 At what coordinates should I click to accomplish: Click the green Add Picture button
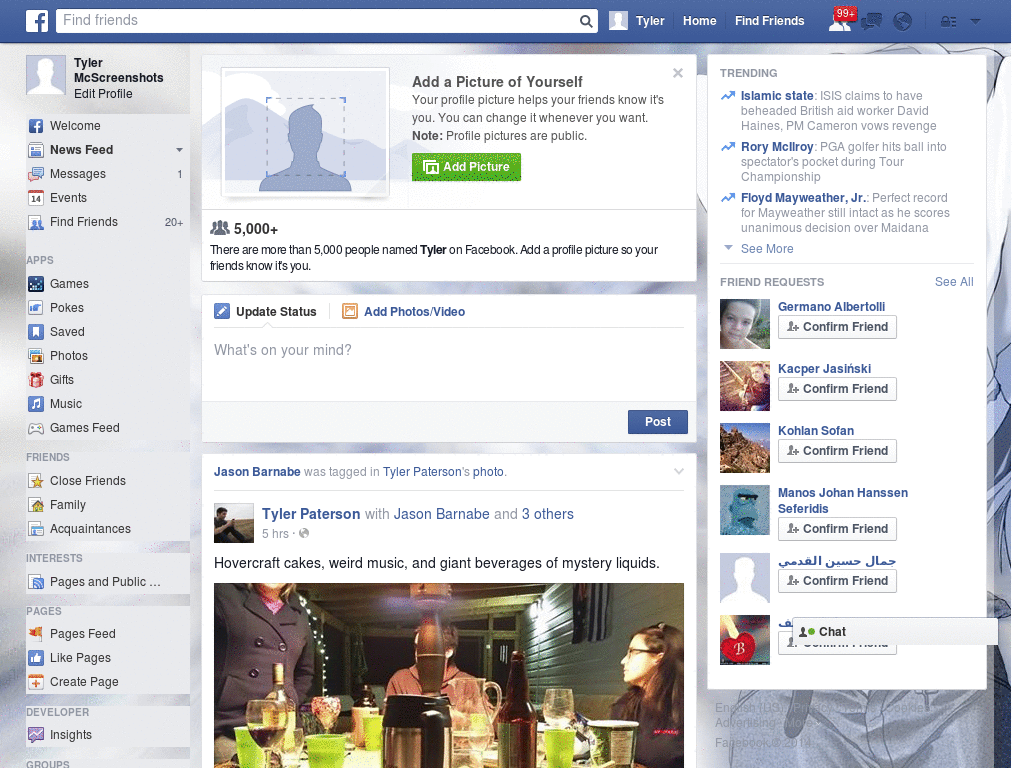pyautogui.click(x=466, y=167)
